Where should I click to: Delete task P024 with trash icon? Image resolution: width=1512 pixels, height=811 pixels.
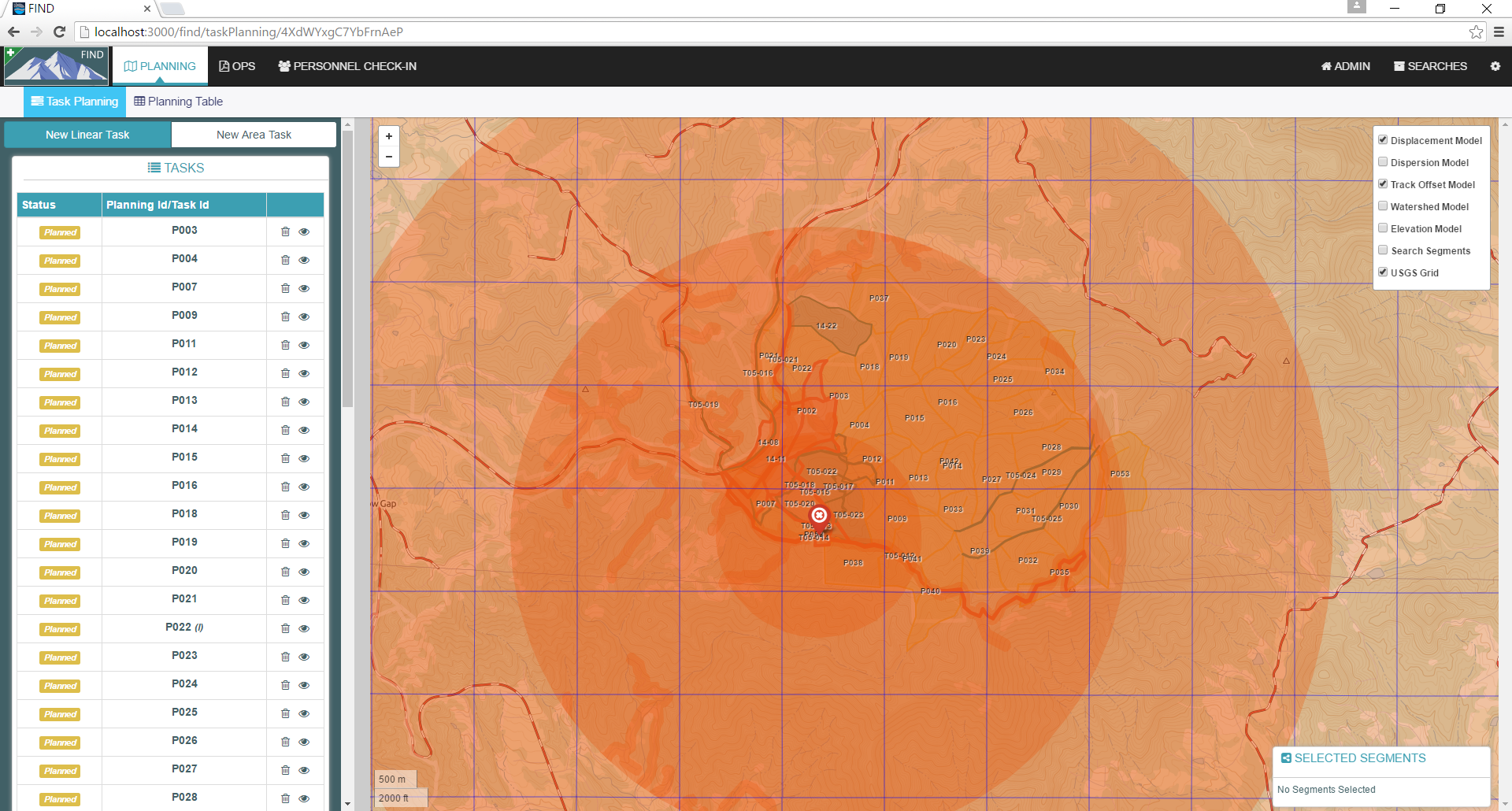click(285, 685)
